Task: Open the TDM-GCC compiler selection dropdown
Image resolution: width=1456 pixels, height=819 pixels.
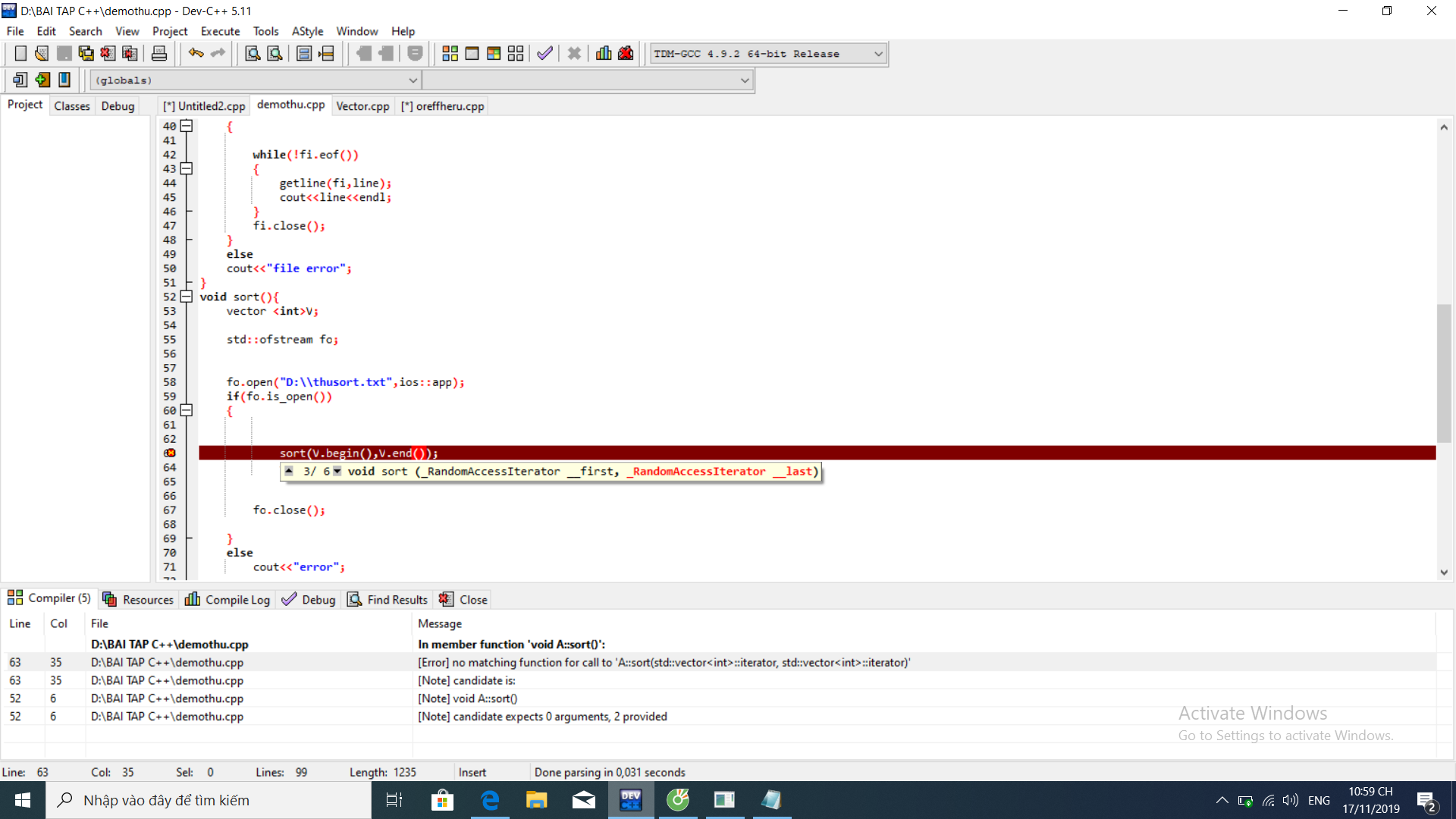Action: (x=877, y=54)
